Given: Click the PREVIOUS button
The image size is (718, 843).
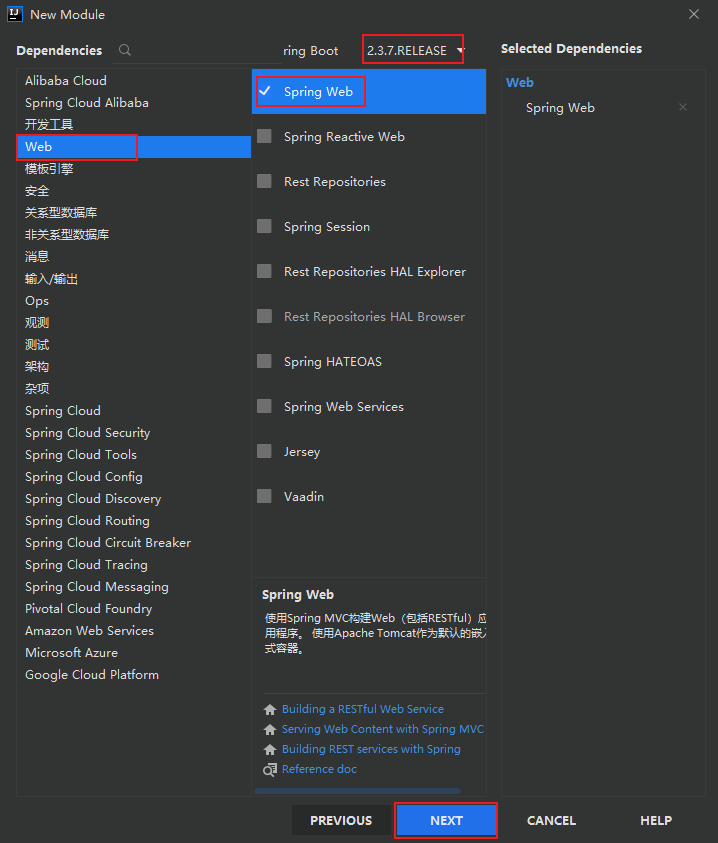Looking at the screenshot, I should 341,820.
